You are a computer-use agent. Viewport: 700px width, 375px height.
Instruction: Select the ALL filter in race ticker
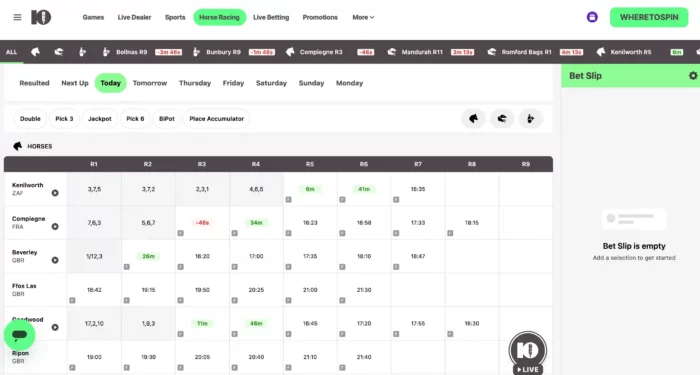[11, 52]
